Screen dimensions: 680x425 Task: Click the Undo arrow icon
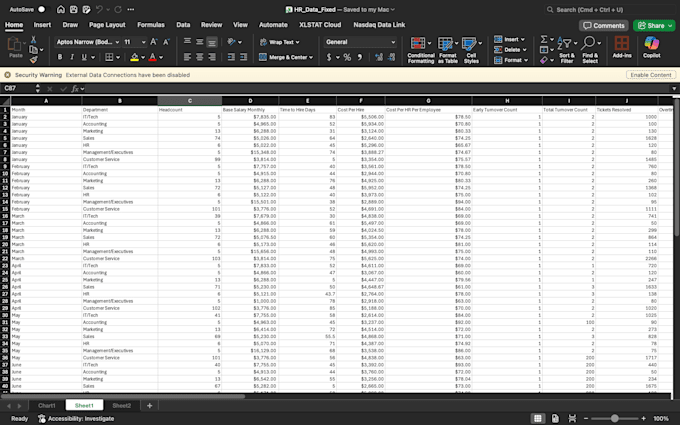coord(99,9)
